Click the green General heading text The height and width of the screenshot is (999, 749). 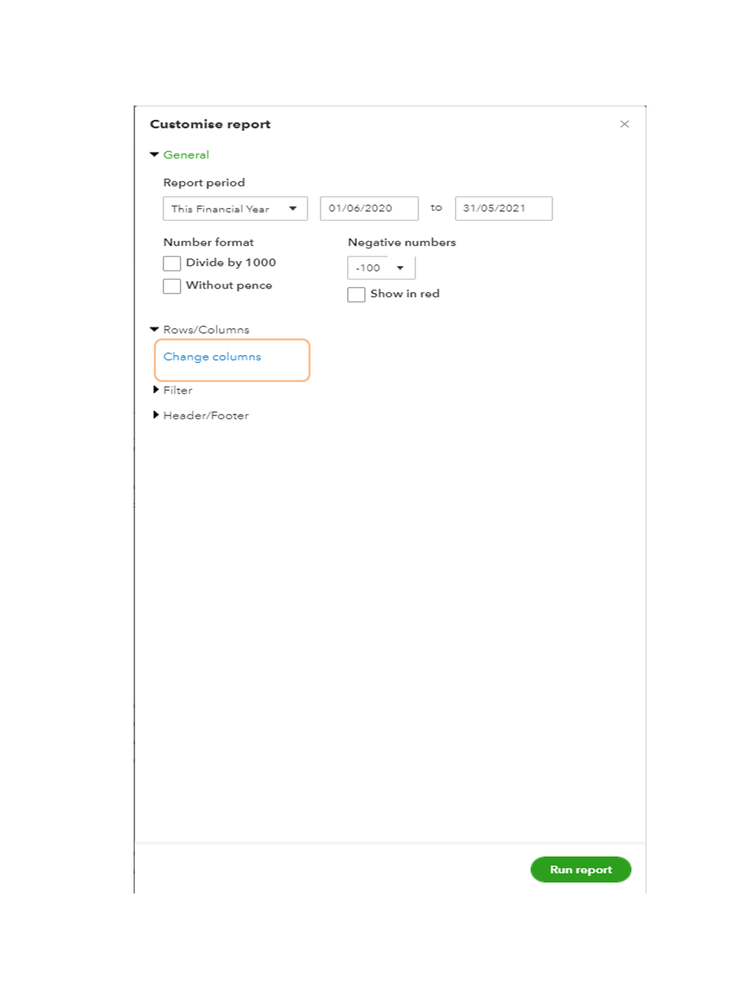click(x=186, y=155)
